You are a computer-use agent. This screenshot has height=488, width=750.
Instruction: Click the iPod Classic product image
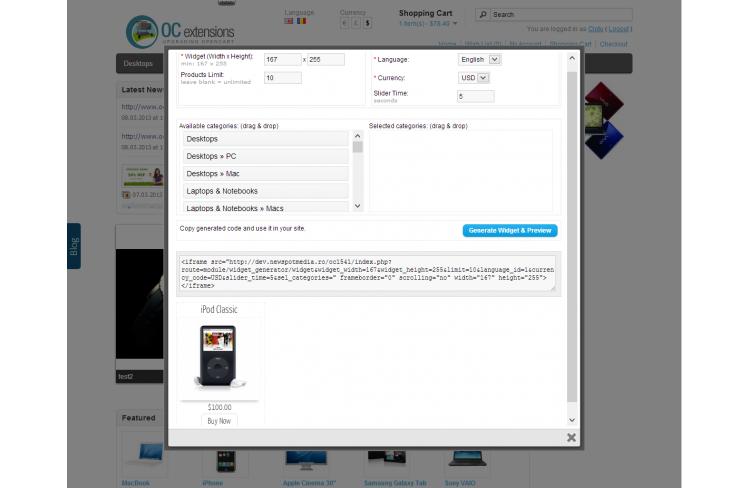point(219,356)
